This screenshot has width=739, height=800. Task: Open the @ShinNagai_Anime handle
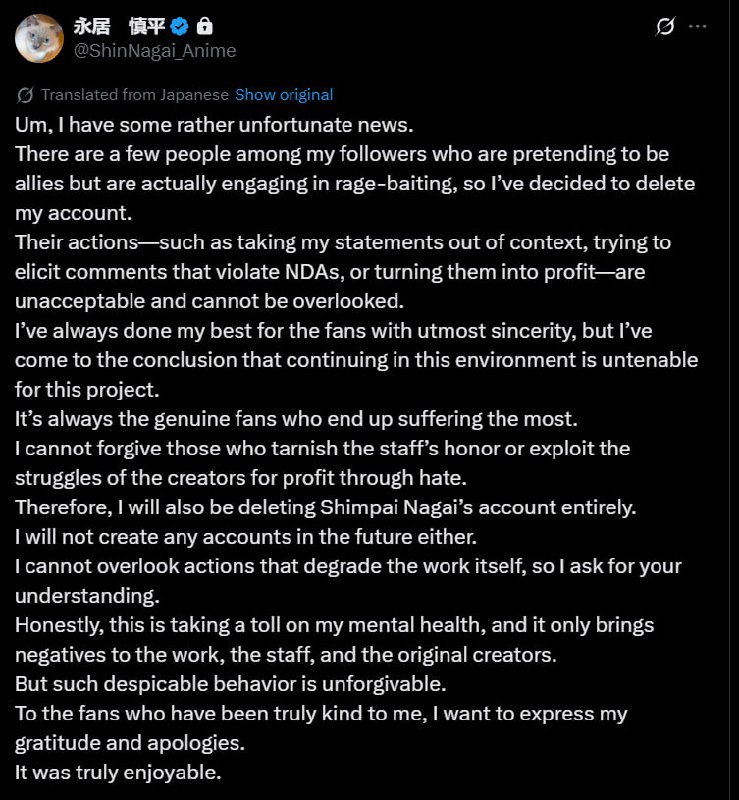(x=155, y=49)
